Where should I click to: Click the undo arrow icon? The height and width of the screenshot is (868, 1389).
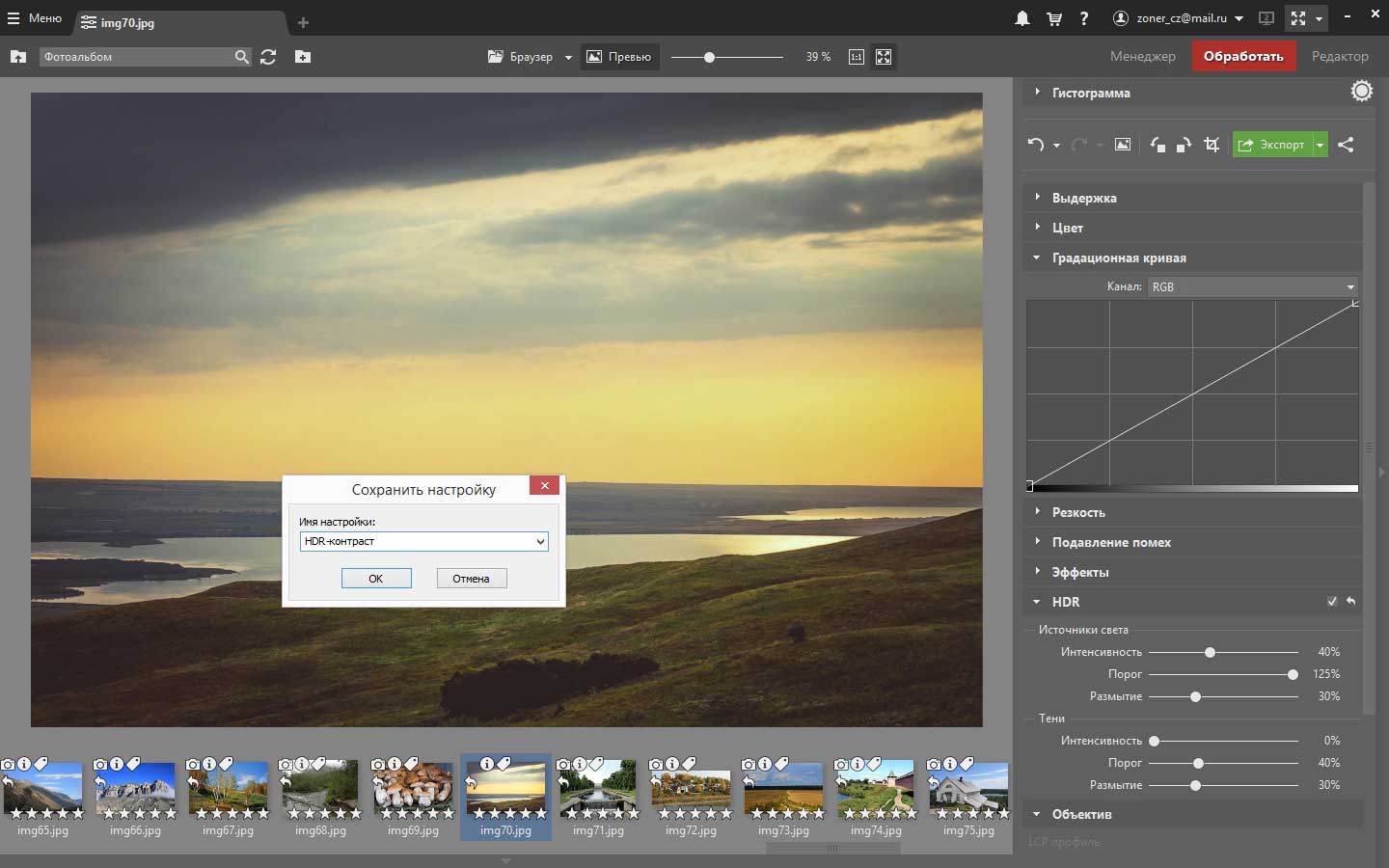coord(1035,145)
